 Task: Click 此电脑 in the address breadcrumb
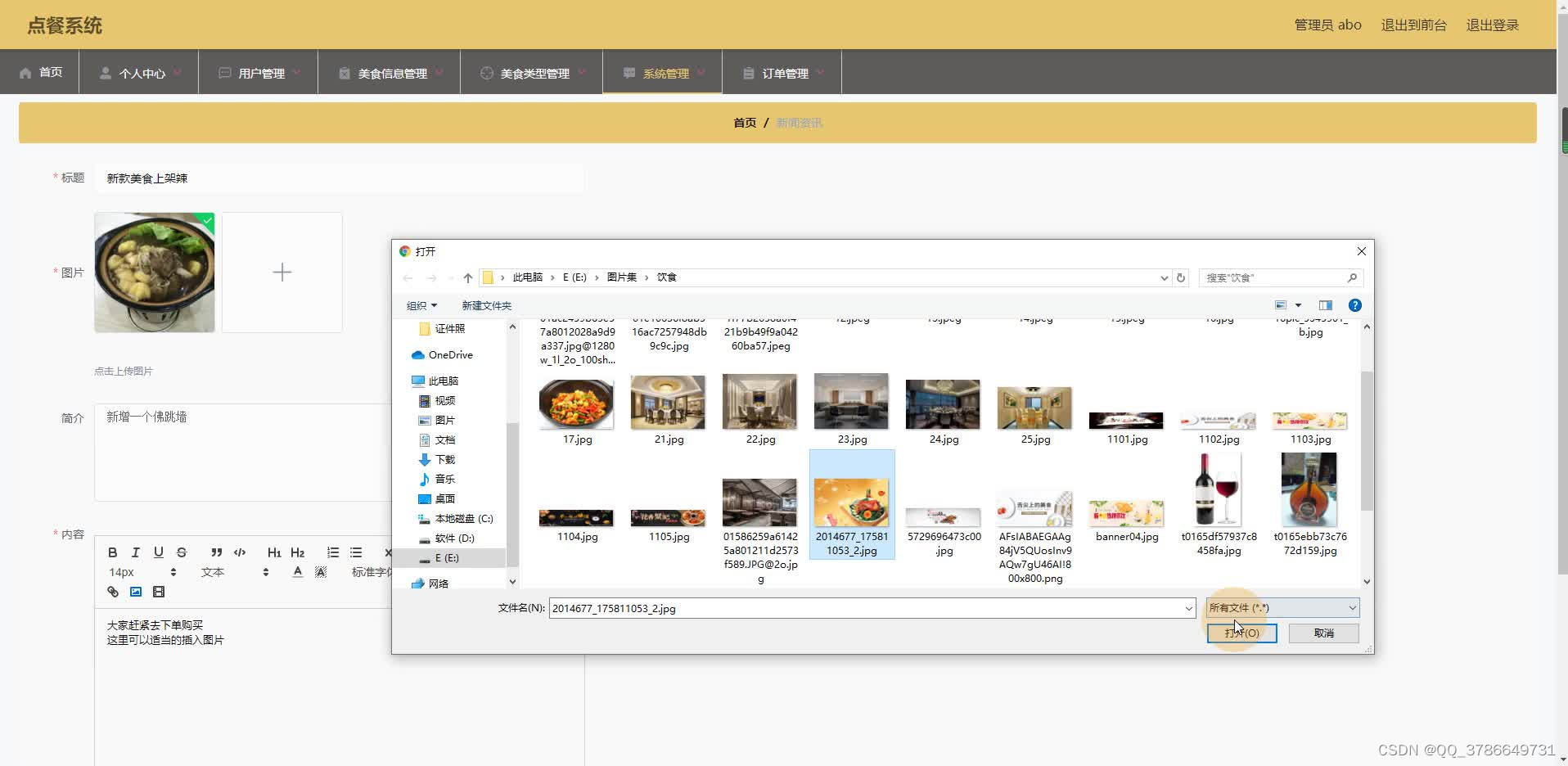tap(527, 277)
